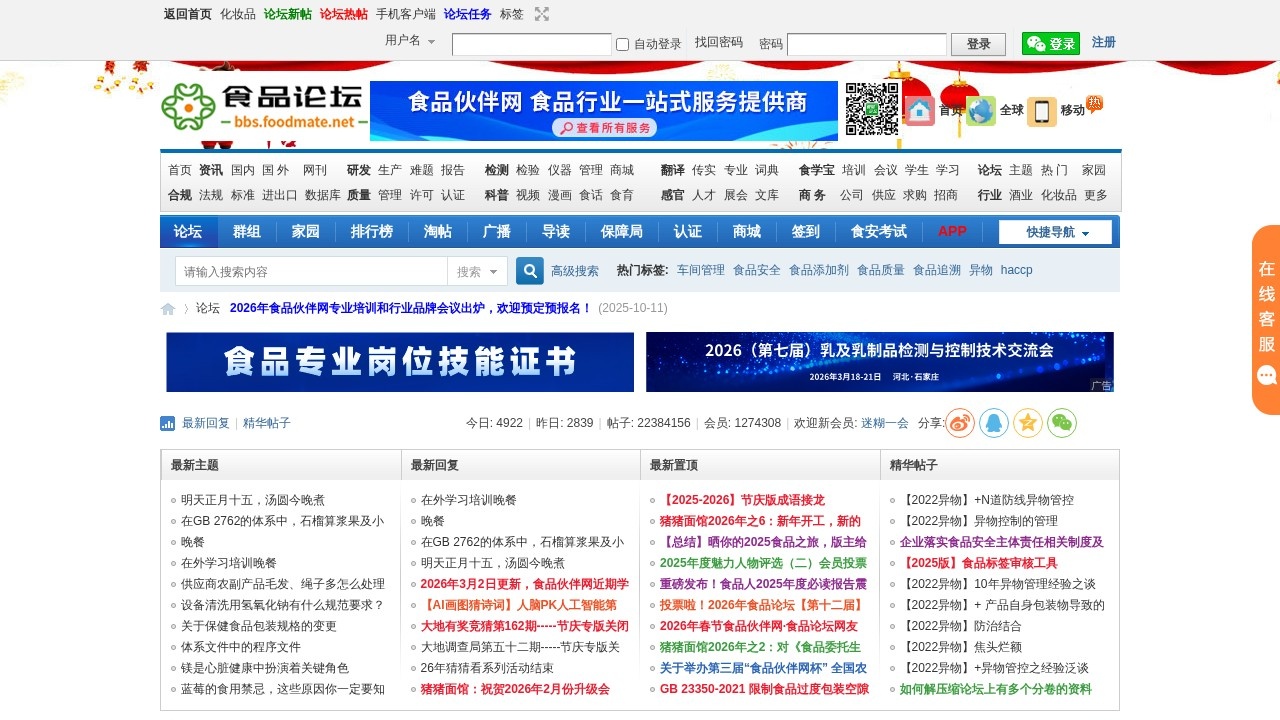Viewport: 1280px width, 720px height.
Task: Share to WeChat via green icon
Action: (1062, 423)
